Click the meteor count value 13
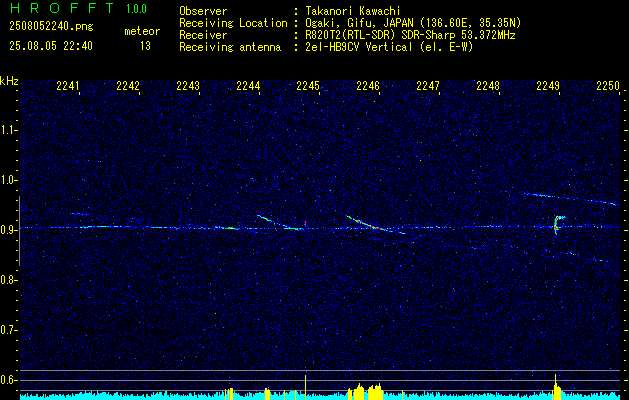Viewport: 629px width, 400px height. [x=145, y=46]
